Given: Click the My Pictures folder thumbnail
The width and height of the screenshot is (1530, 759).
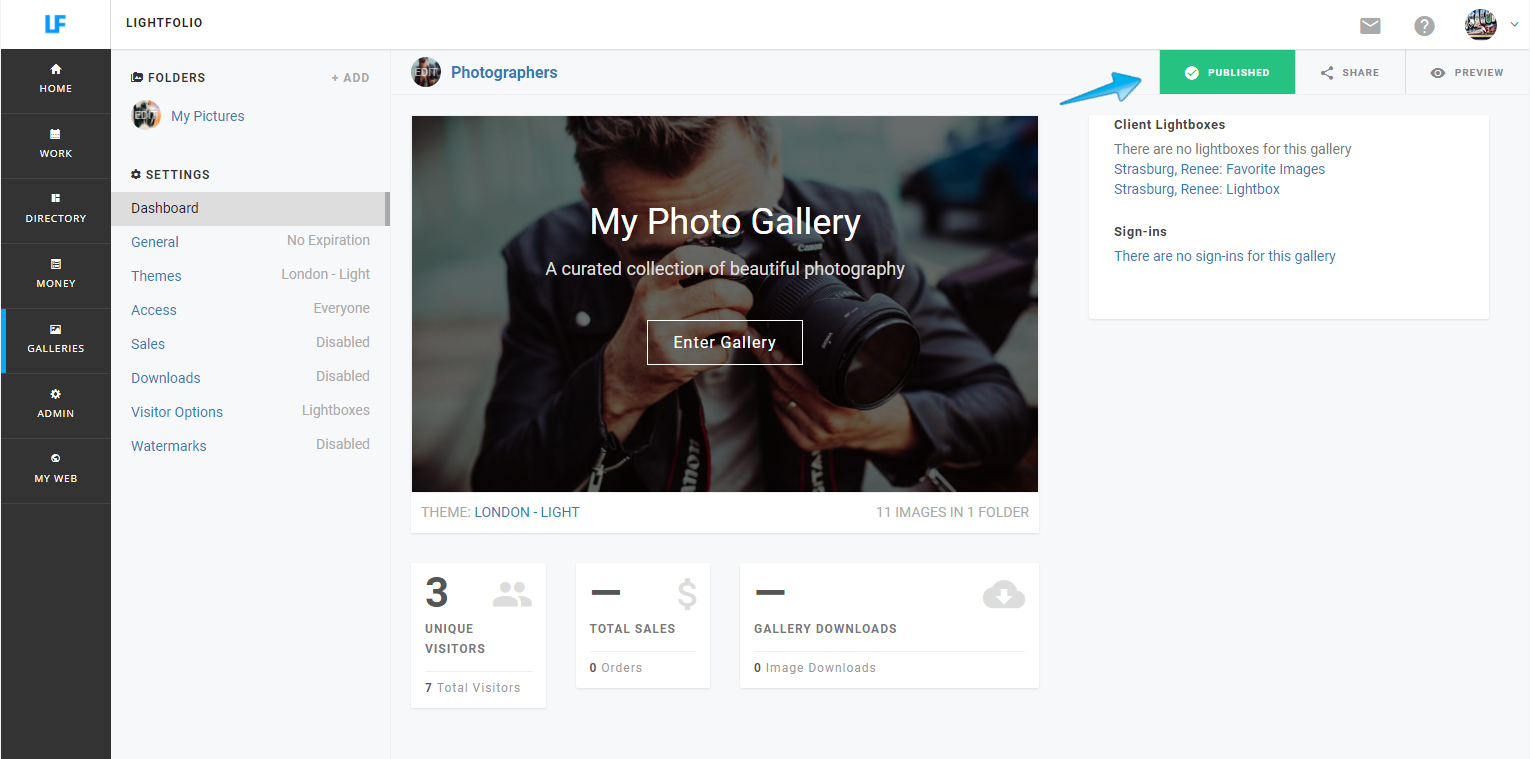Looking at the screenshot, I should 146,115.
